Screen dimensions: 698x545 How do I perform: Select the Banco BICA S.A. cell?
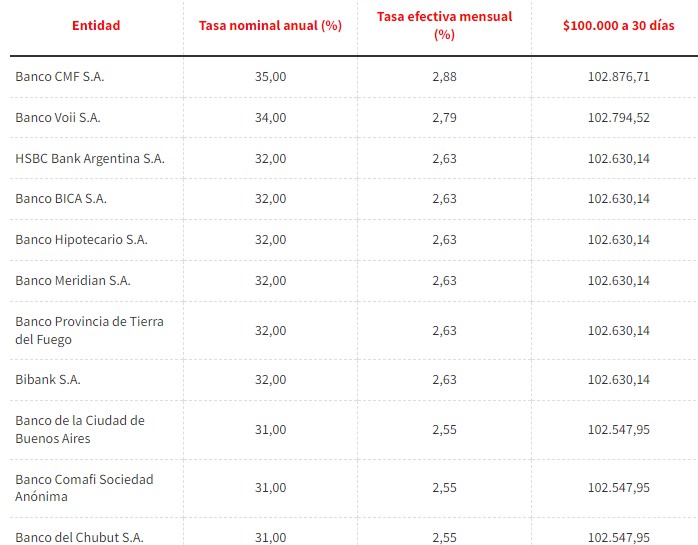coord(61,199)
